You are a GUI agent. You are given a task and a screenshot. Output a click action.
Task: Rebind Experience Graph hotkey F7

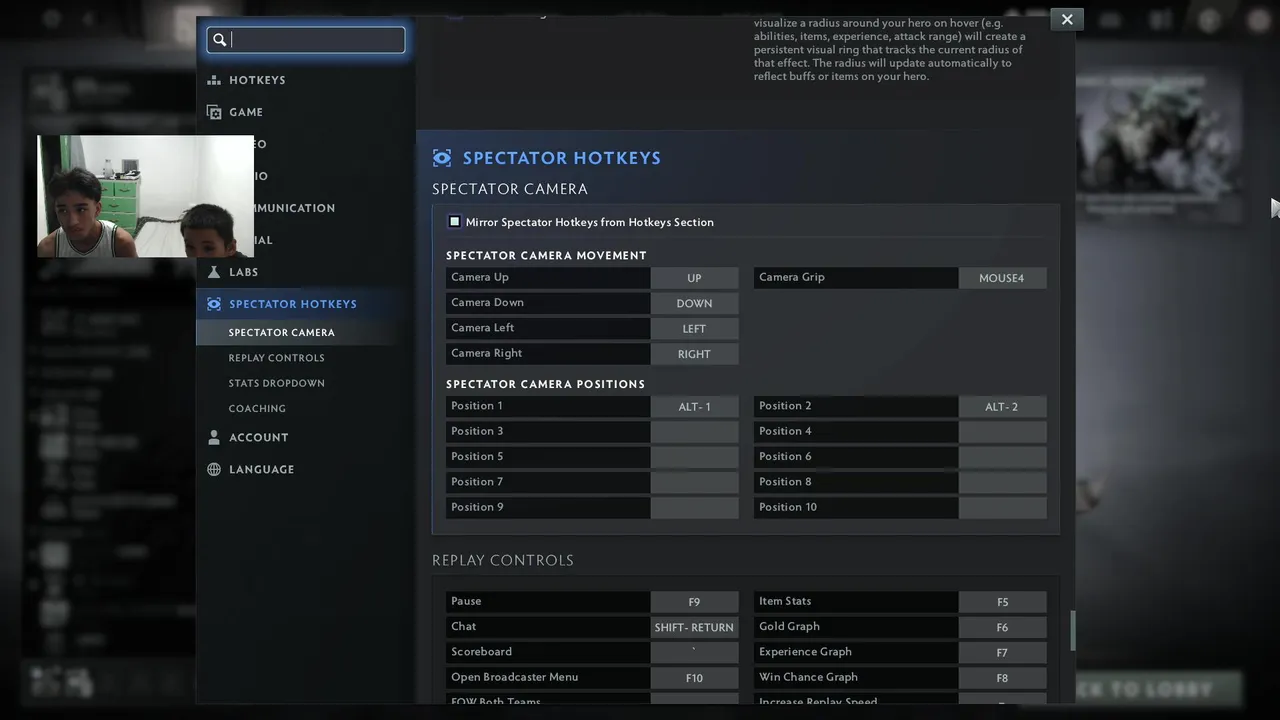(1002, 652)
